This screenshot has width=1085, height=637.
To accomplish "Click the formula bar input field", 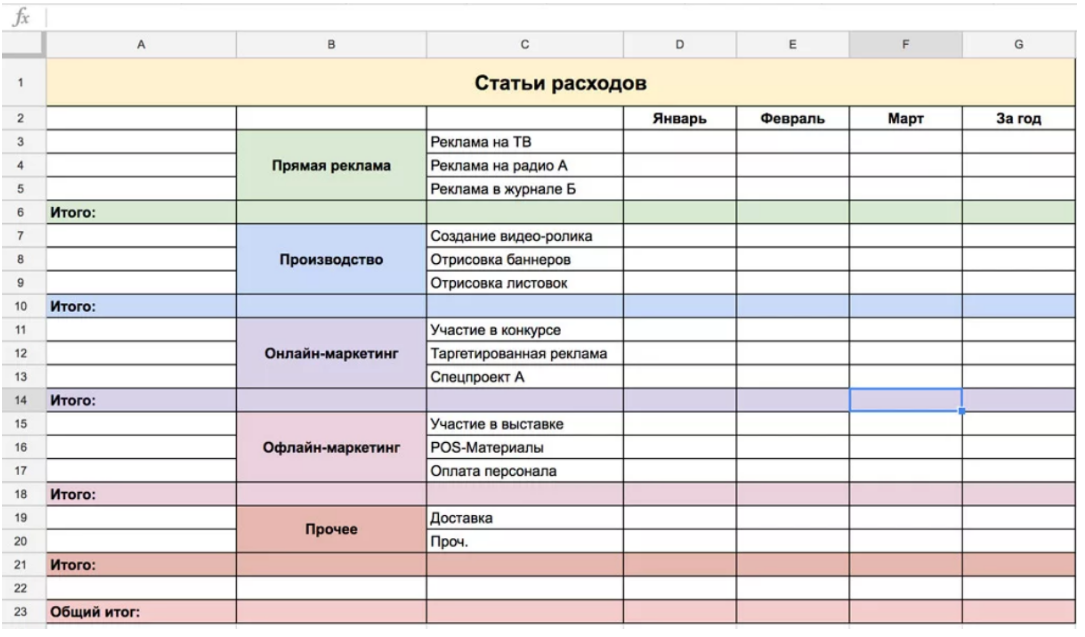I will (x=560, y=17).
